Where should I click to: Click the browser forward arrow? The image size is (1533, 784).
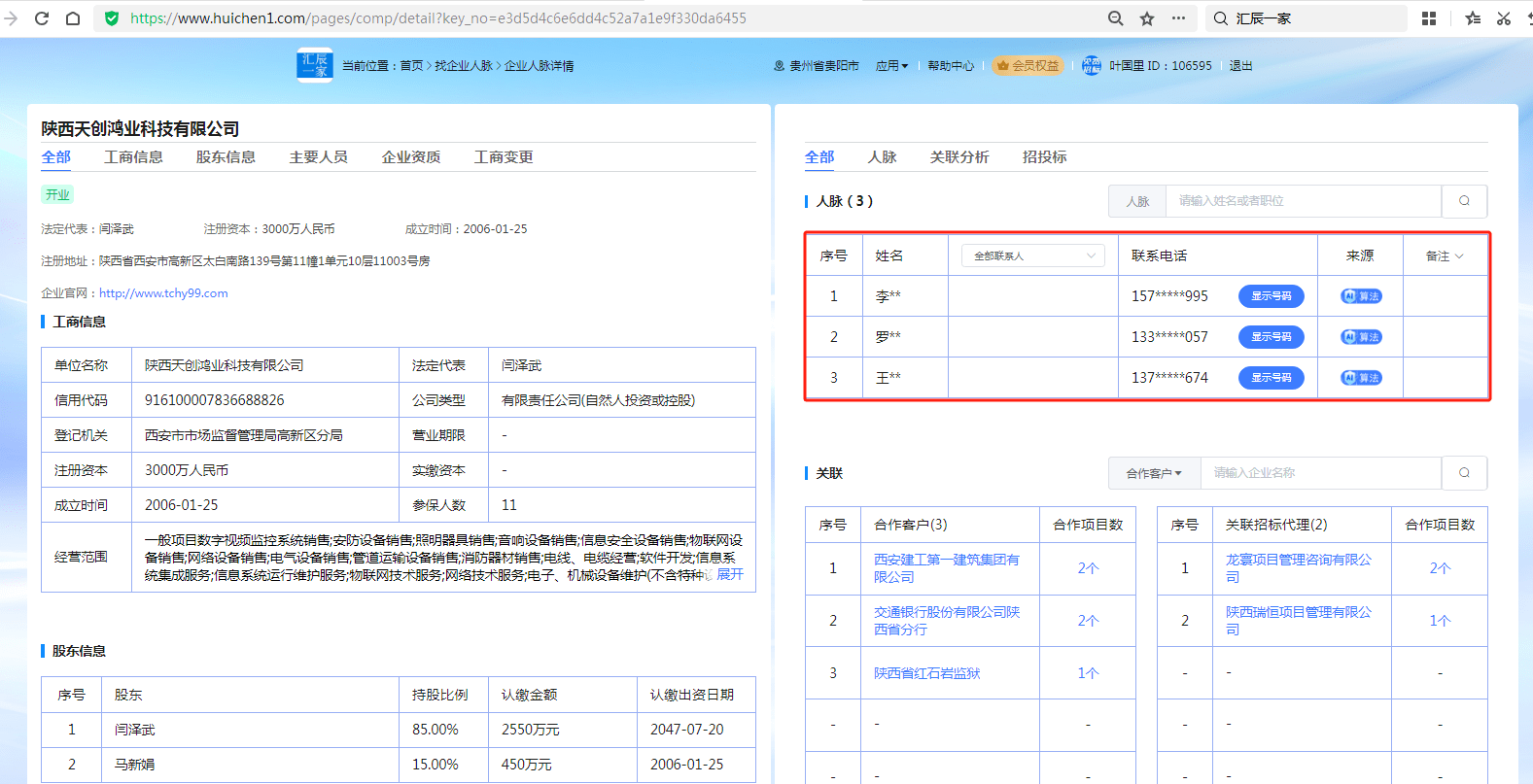(11, 18)
